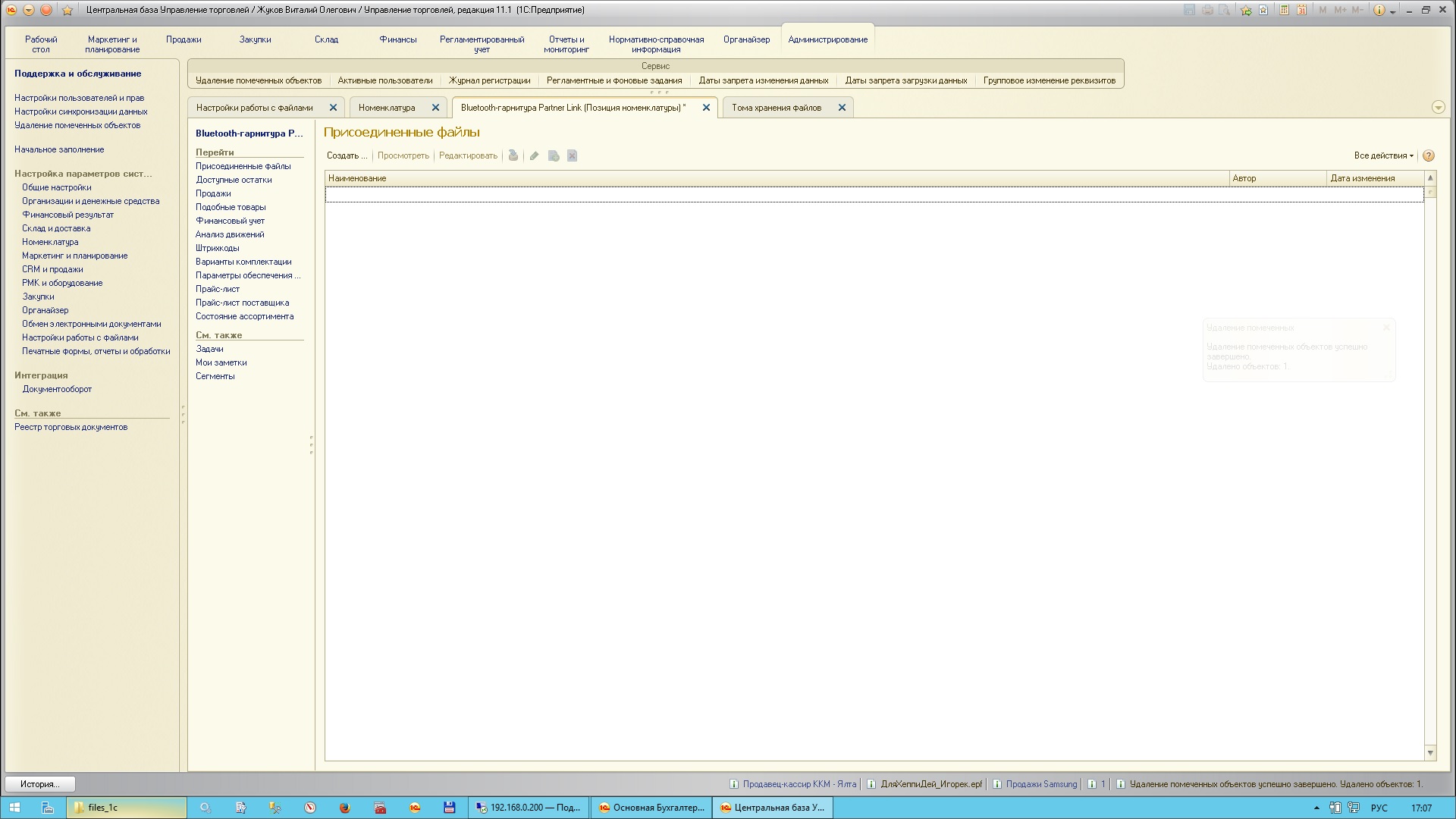Open the Штрихкоды link in the navigation panel
The image size is (1456, 819).
point(217,248)
